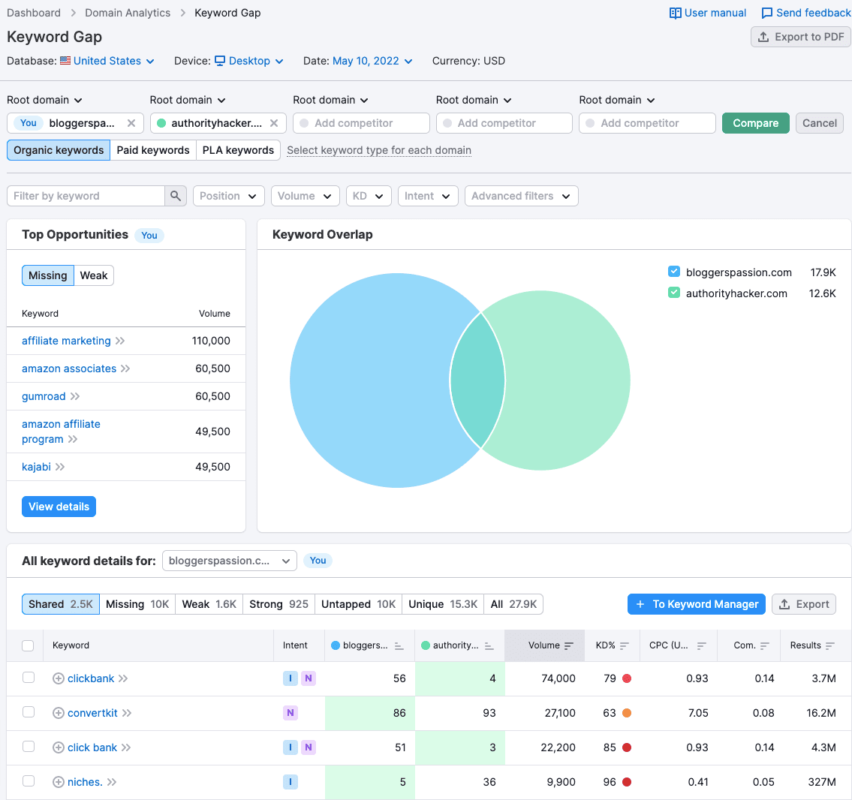Click arrows beside niches. keyword
Viewport: 852px width, 800px height.
[x=112, y=782]
